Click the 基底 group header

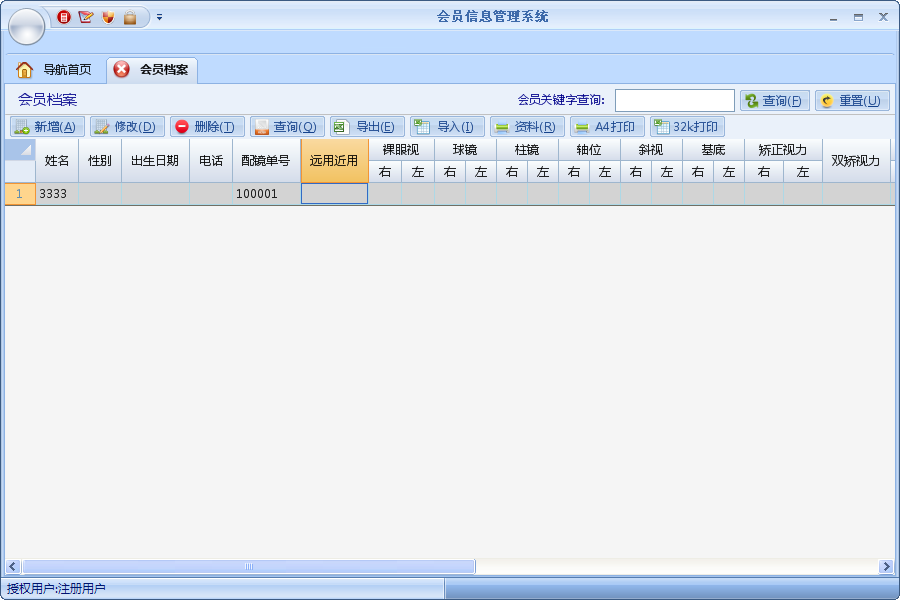[x=713, y=150]
